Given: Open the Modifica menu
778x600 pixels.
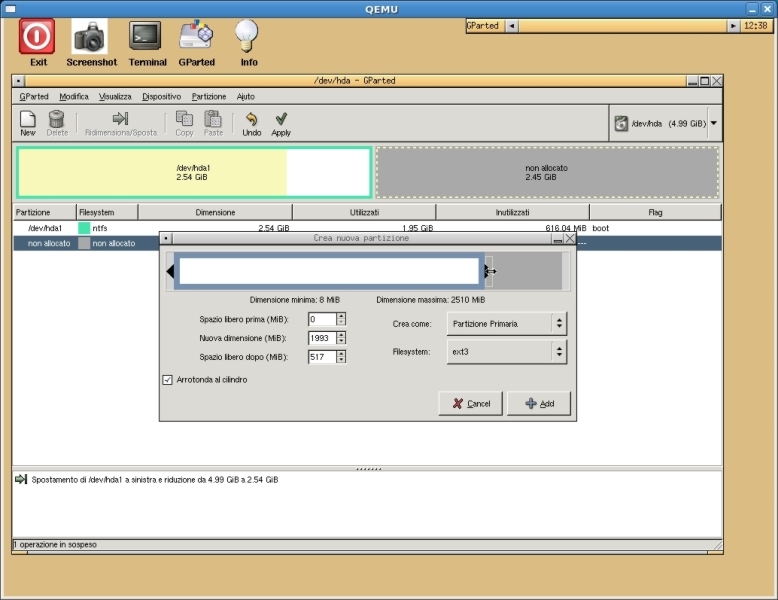Looking at the screenshot, I should (x=73, y=96).
